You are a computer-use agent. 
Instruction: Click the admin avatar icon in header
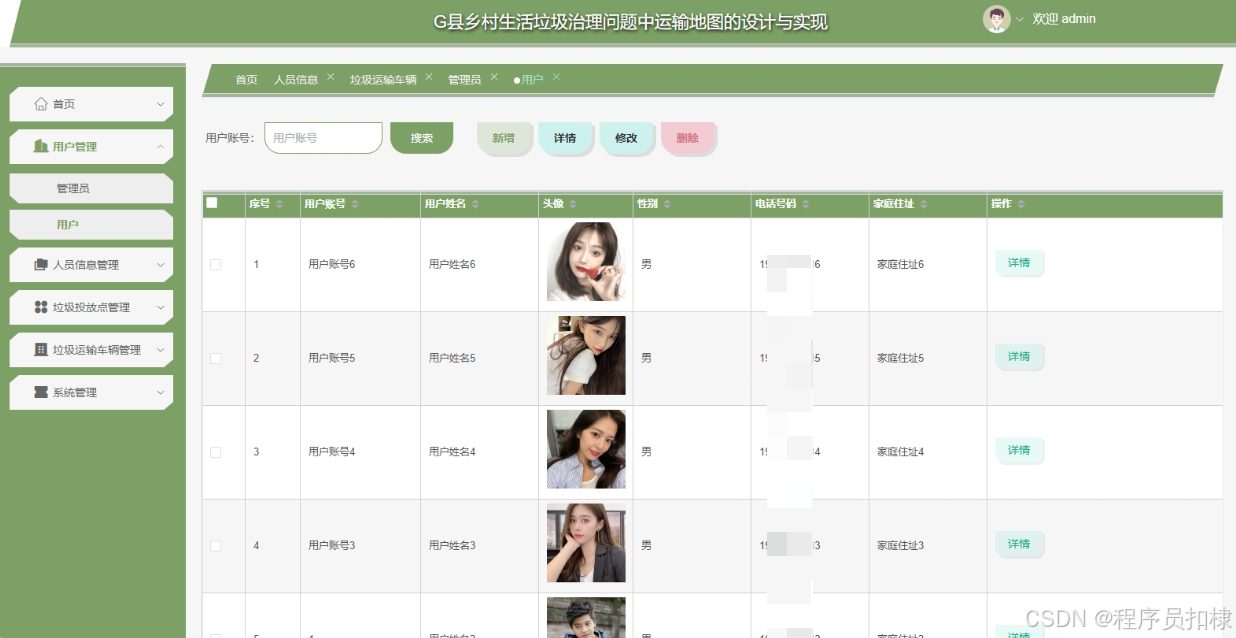(997, 19)
